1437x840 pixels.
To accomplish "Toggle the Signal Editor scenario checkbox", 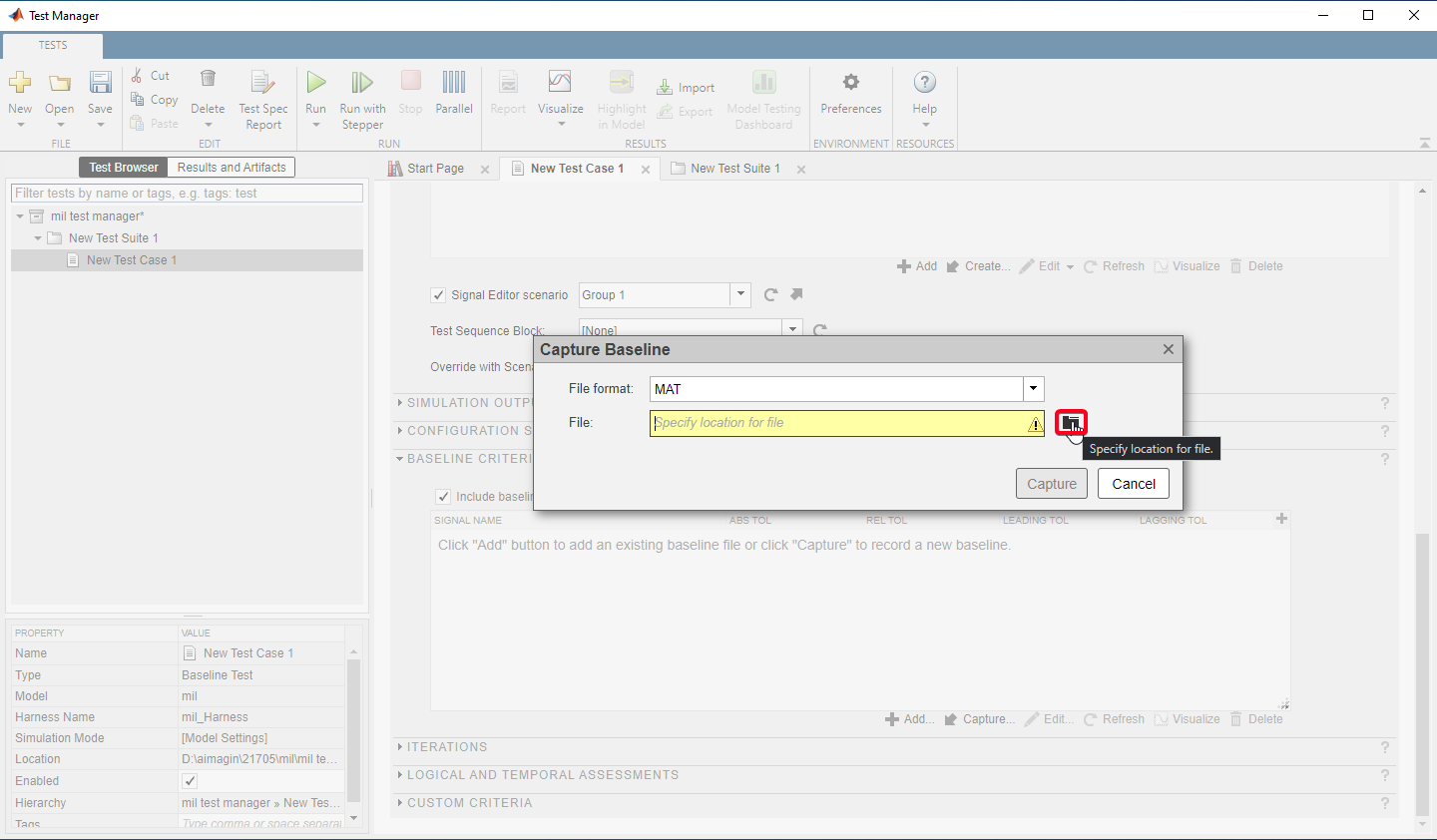I will pyautogui.click(x=438, y=295).
